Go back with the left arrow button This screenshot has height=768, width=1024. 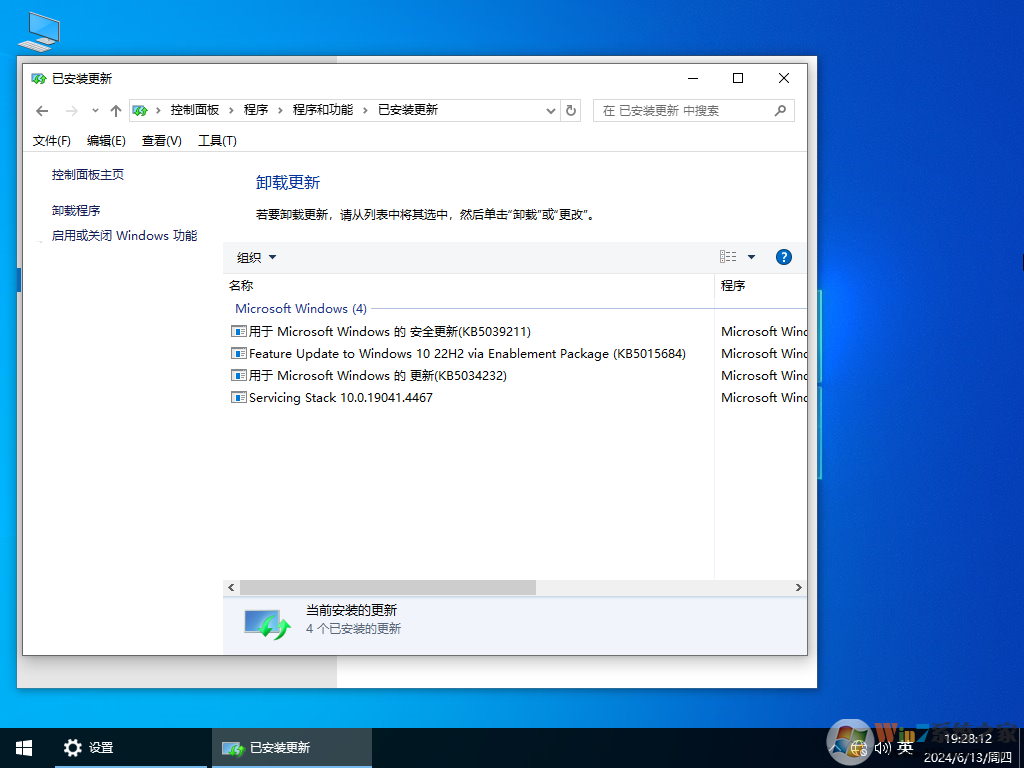[42, 111]
